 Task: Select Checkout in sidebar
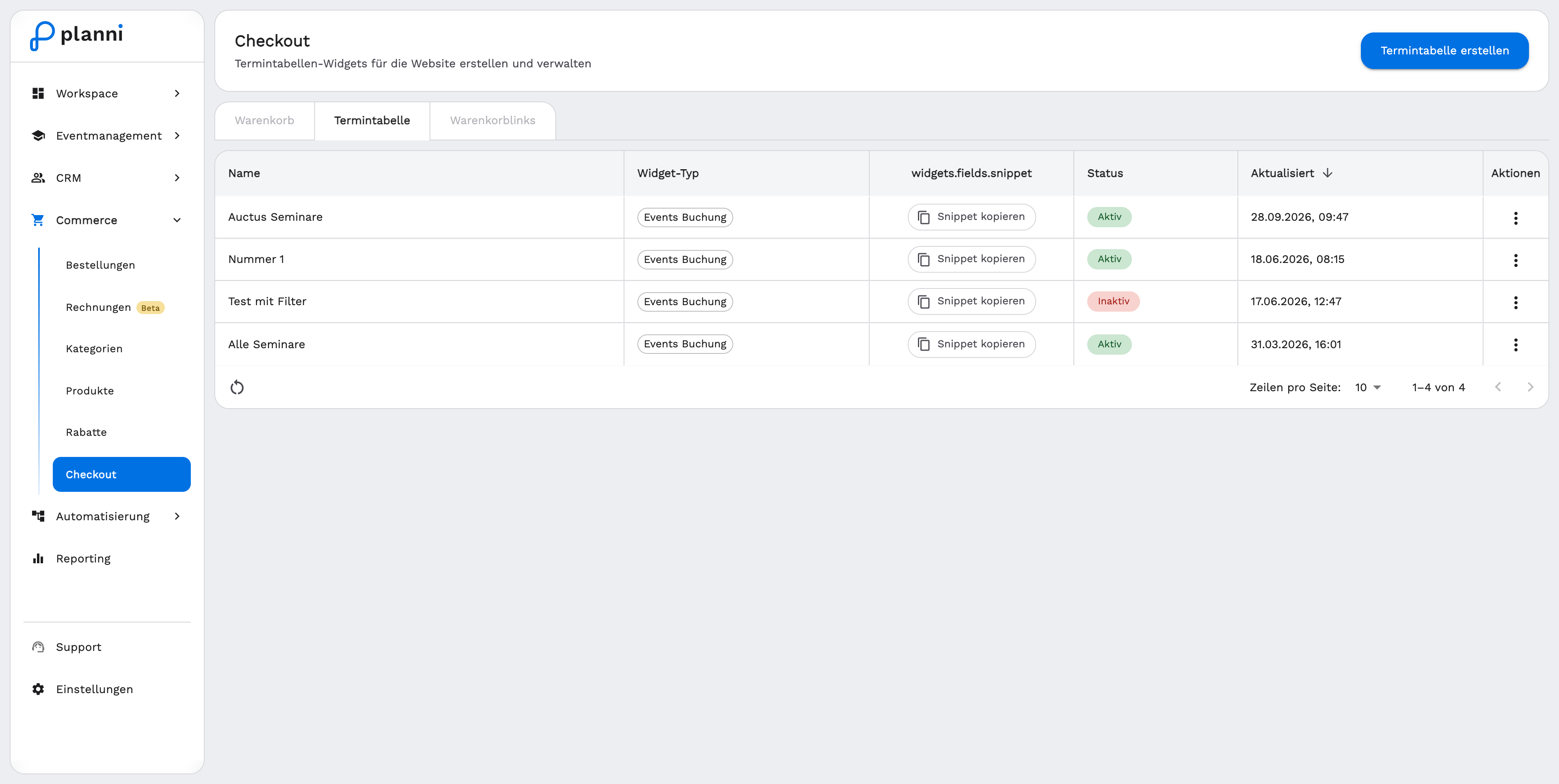pyautogui.click(x=122, y=474)
